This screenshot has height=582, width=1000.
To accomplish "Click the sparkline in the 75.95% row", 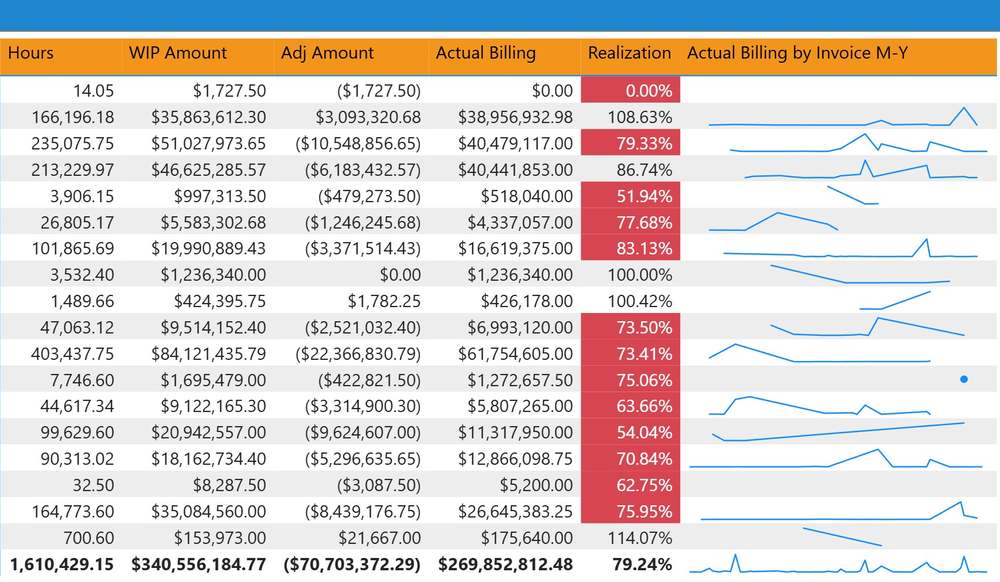I will point(839,511).
